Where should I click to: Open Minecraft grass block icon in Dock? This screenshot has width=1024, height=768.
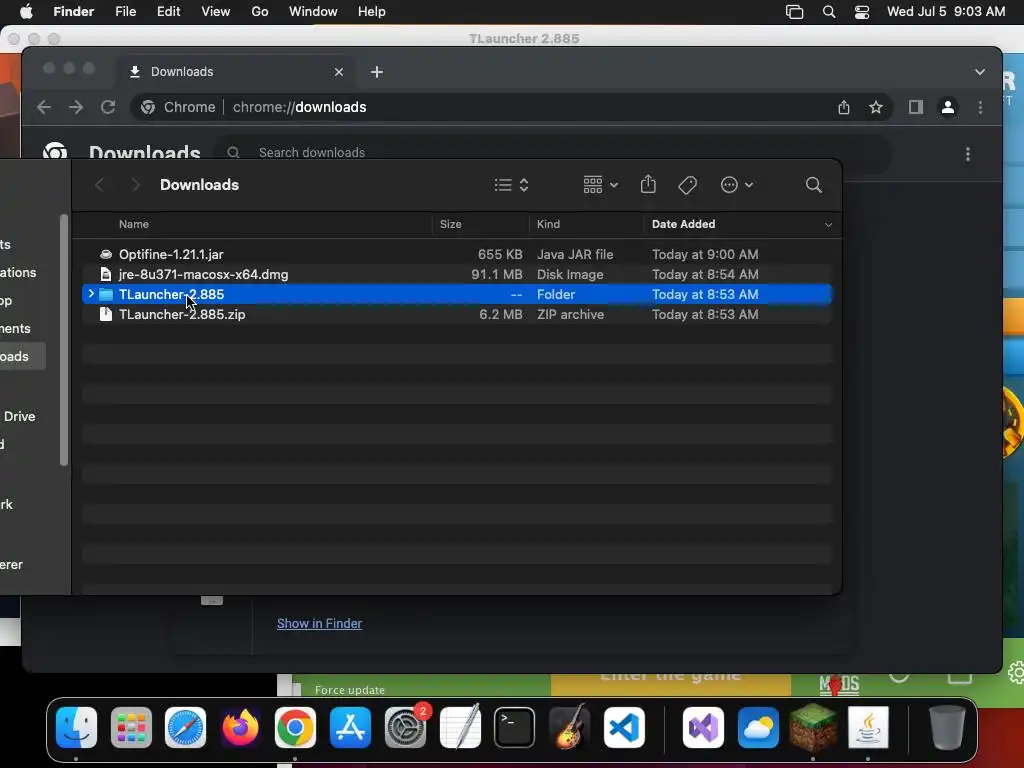click(x=813, y=727)
